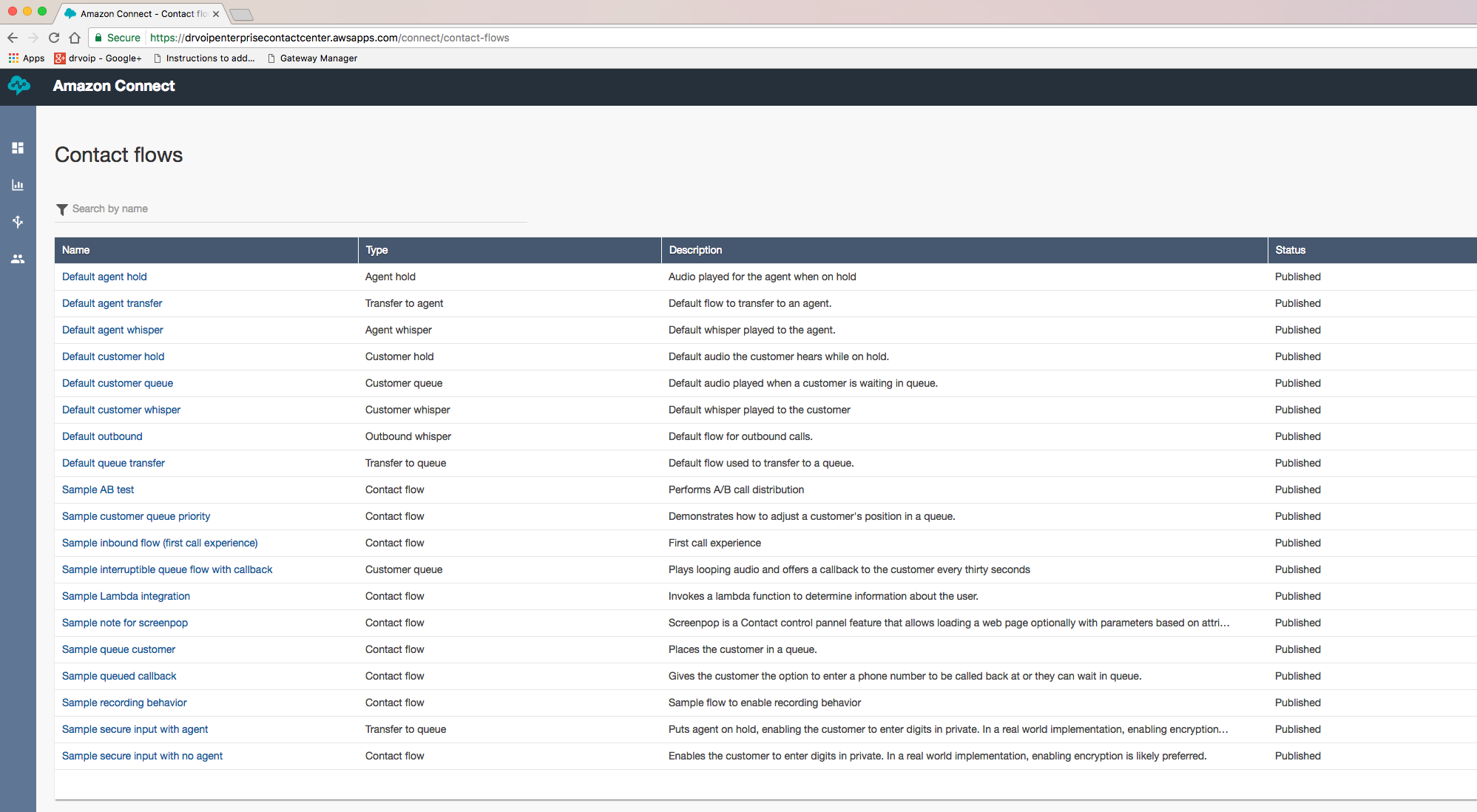The height and width of the screenshot is (812, 1477).
Task: Click the browser Back arrow
Action: pyautogui.click(x=13, y=38)
